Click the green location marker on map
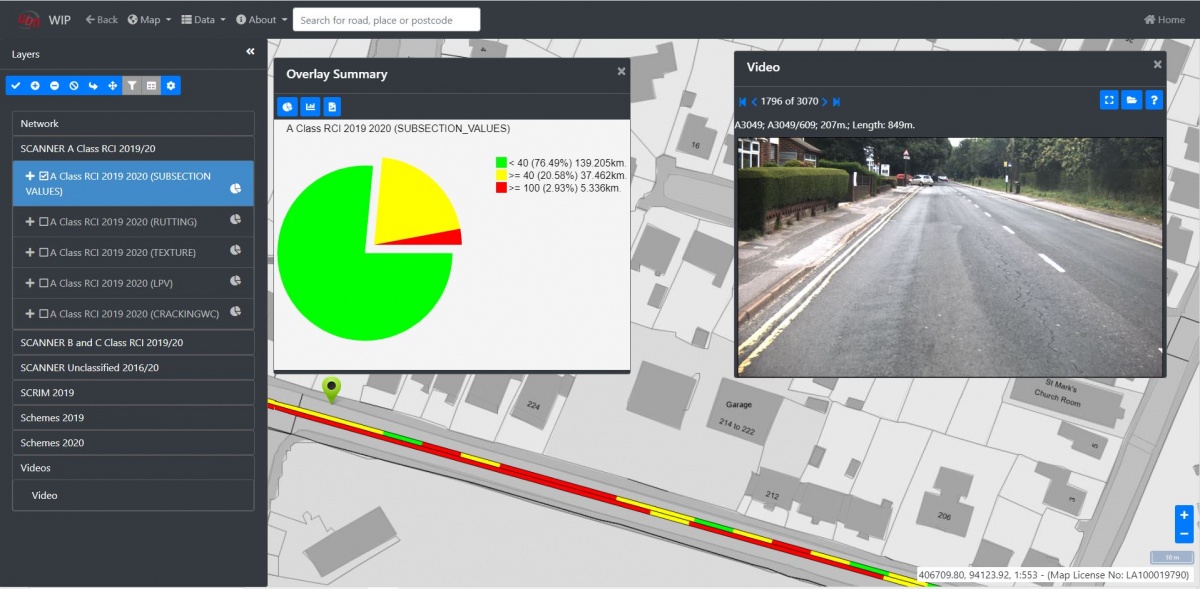The width and height of the screenshot is (1200, 589). (x=331, y=388)
